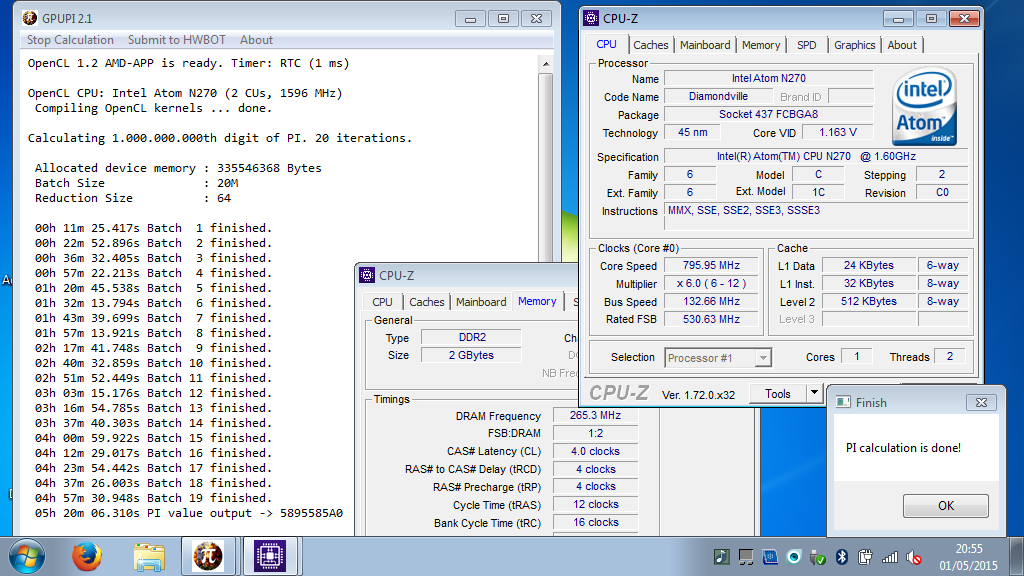Expand the Tools button dropdown arrow
Screen dimensions: 1024x576
coord(814,393)
